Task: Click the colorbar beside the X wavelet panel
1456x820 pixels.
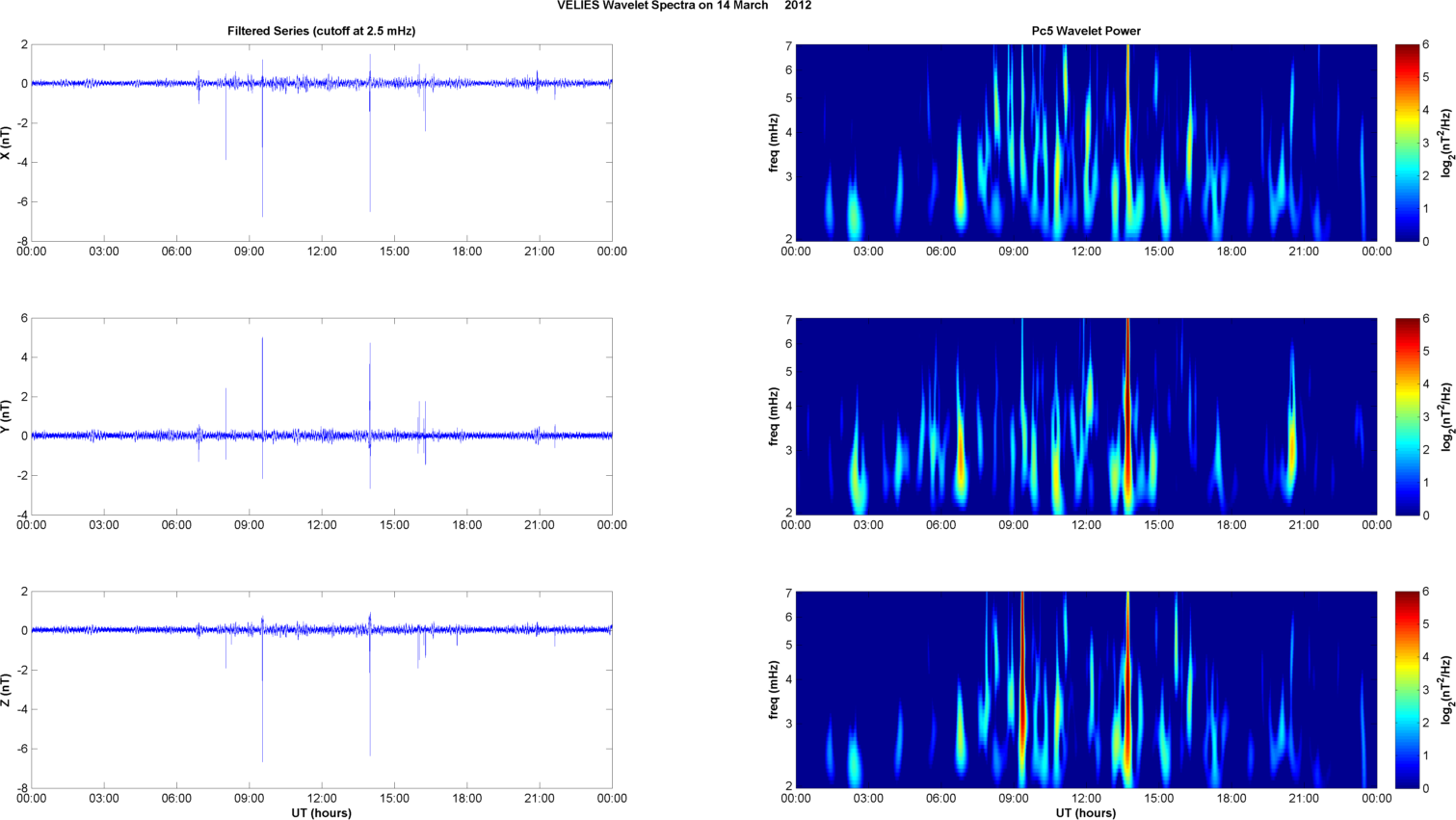Action: point(1407,143)
